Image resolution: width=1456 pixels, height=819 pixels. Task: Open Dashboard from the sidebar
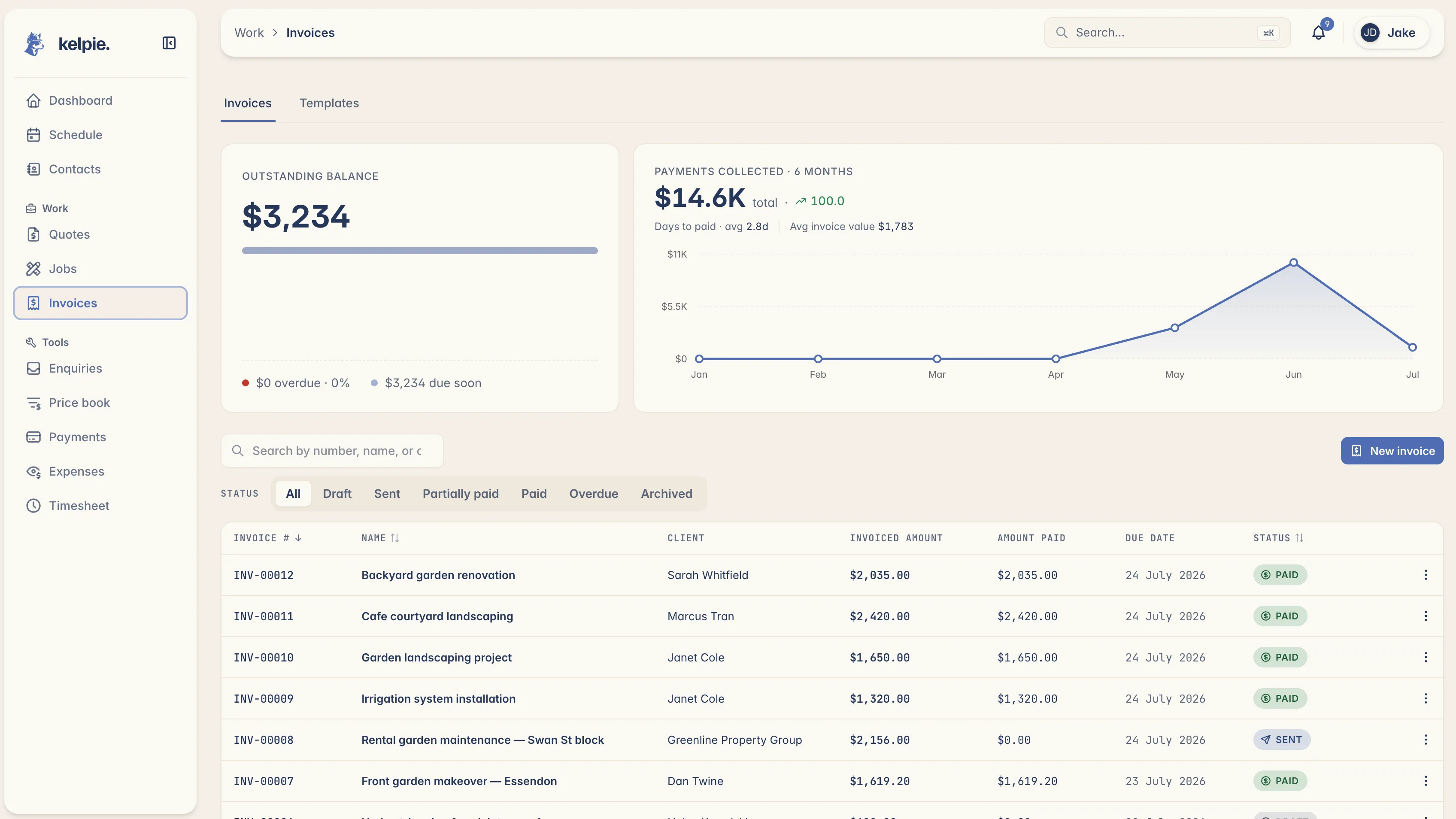(x=100, y=100)
